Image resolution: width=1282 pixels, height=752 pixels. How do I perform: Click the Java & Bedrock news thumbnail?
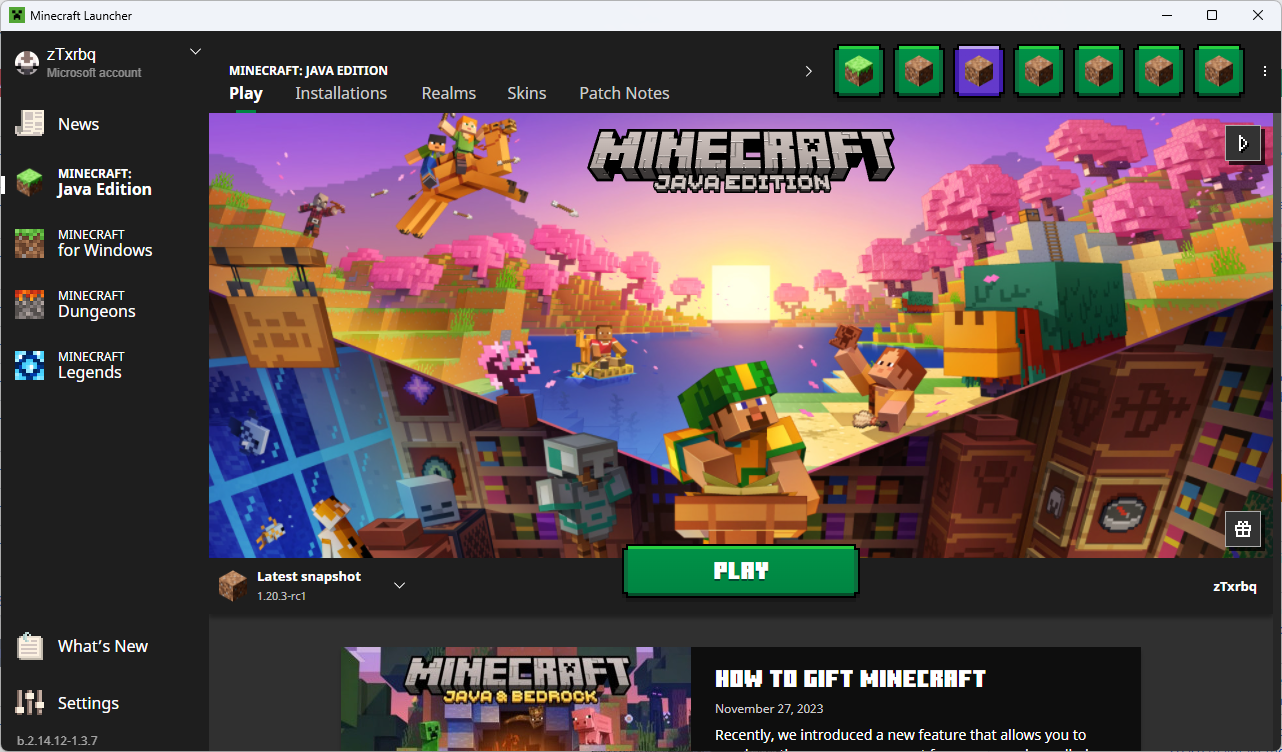pos(516,699)
